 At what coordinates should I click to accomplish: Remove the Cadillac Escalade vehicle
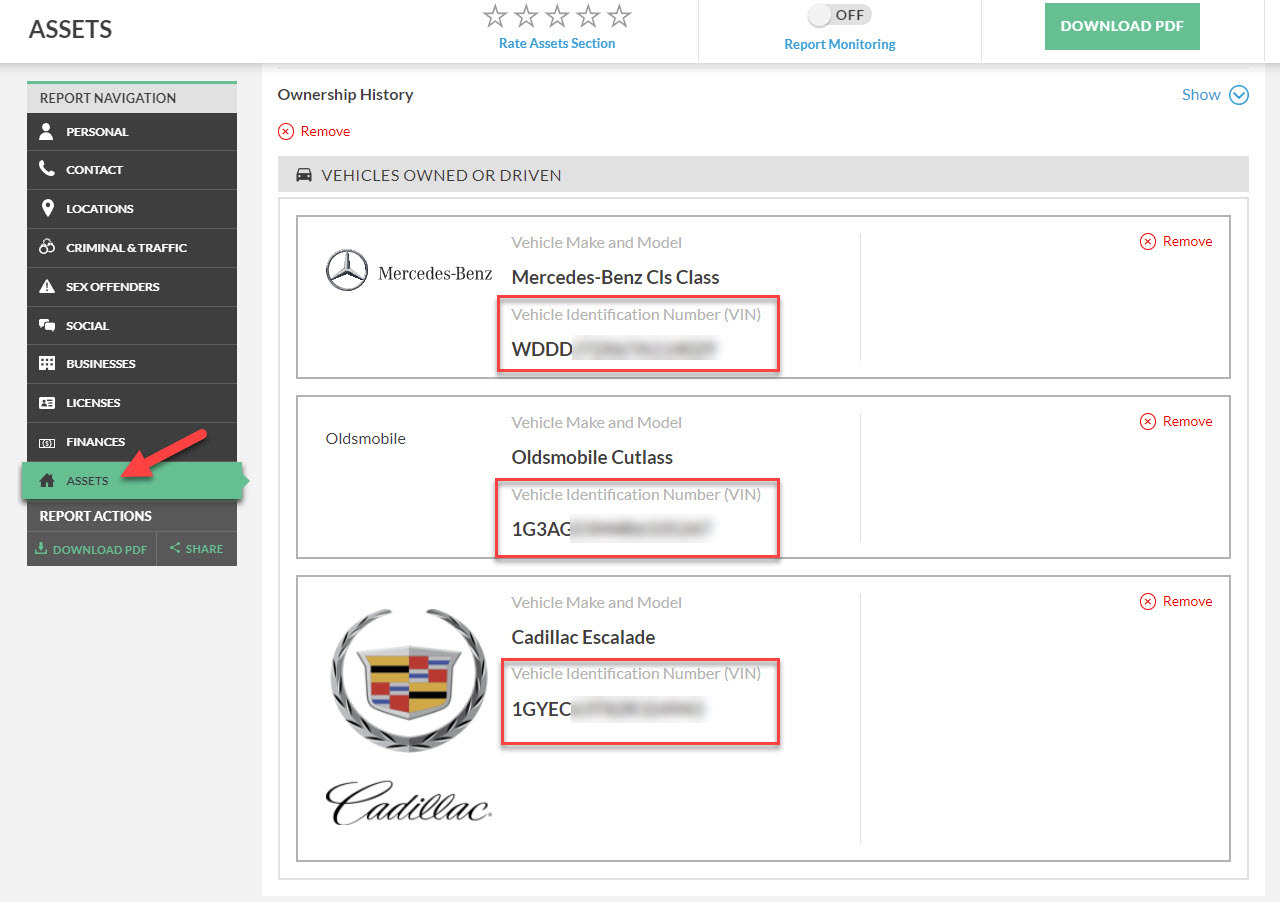coord(1176,601)
